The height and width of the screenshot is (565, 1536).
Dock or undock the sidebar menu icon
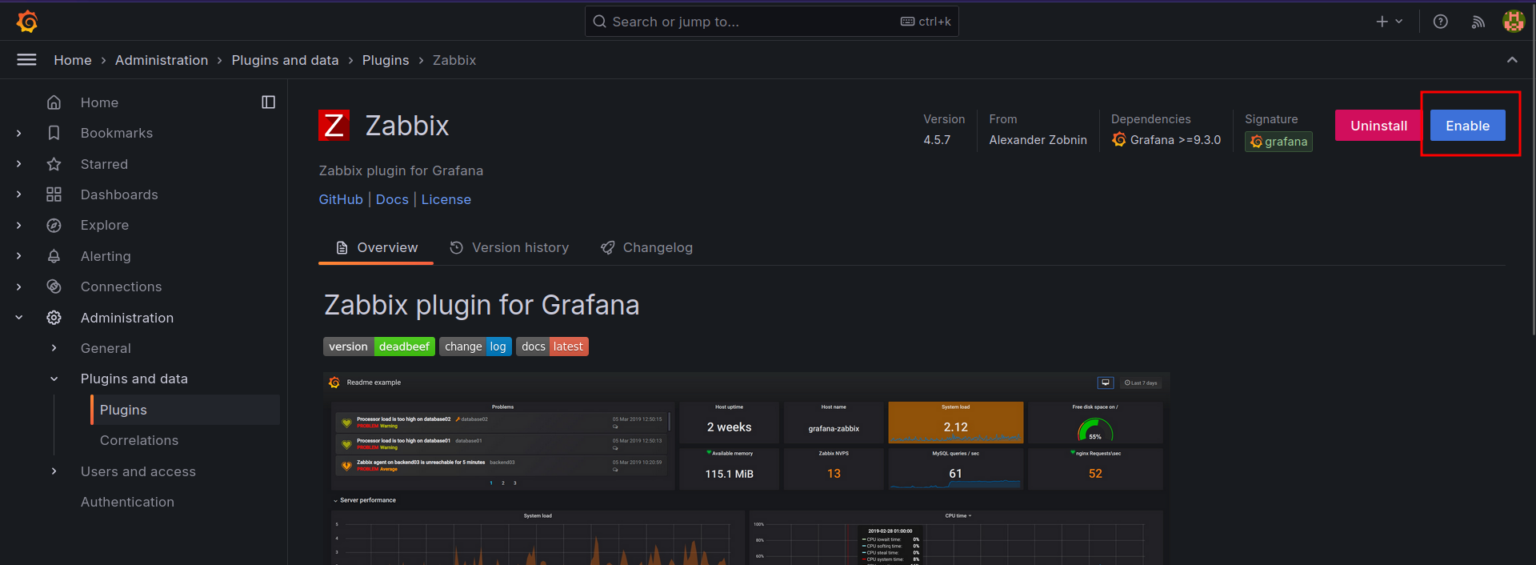click(268, 102)
